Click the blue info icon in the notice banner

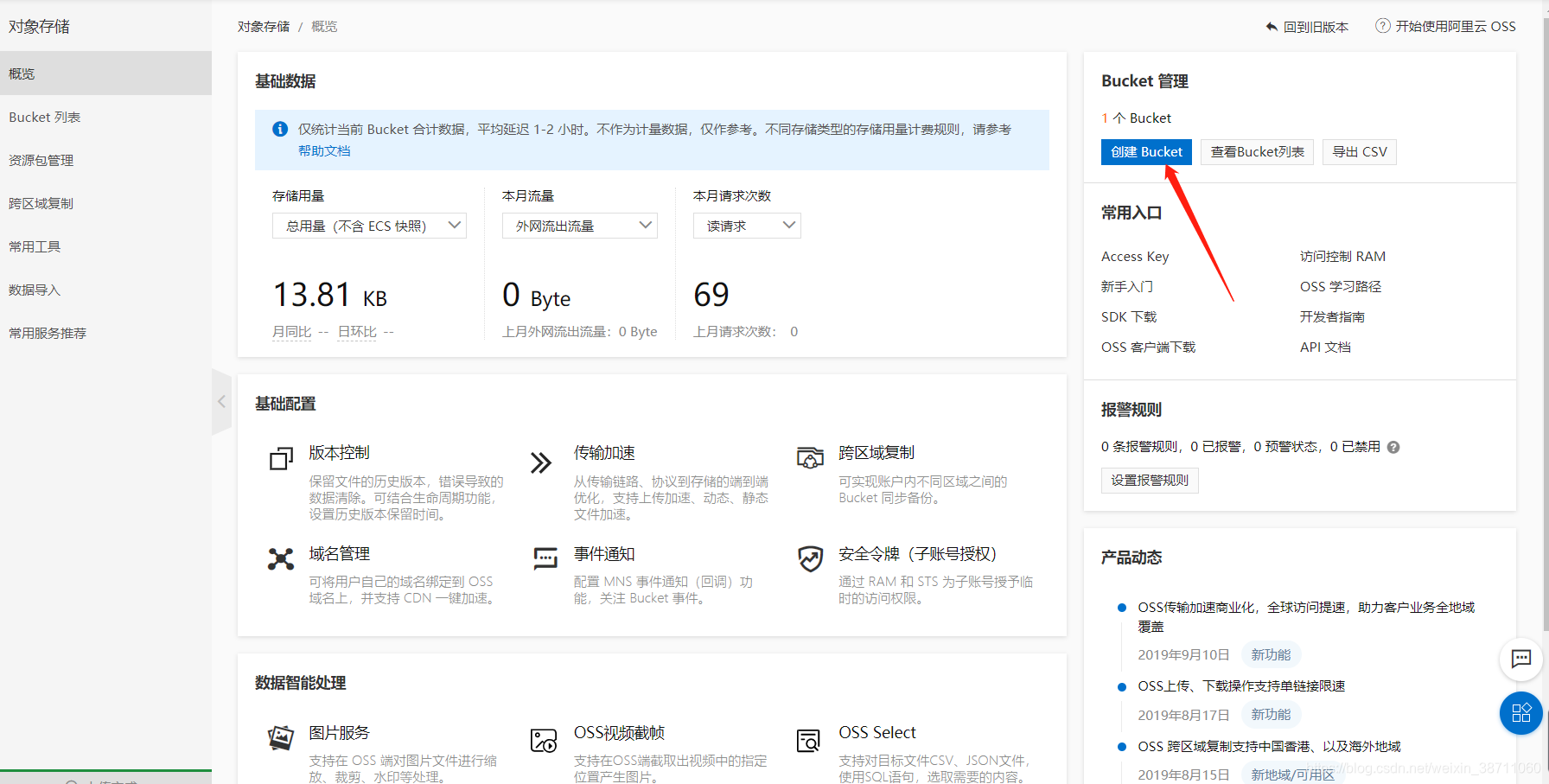pyautogui.click(x=280, y=129)
